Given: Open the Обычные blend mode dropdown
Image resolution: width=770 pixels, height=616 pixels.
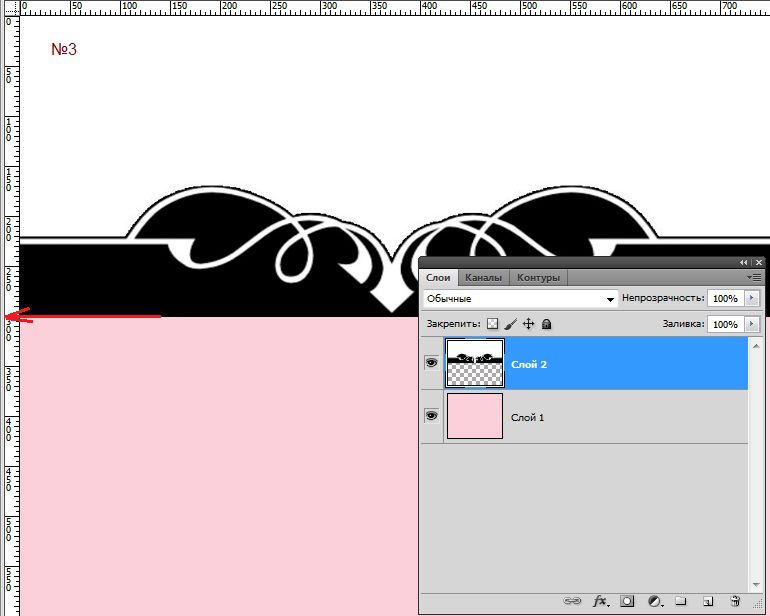Looking at the screenshot, I should click(520, 299).
